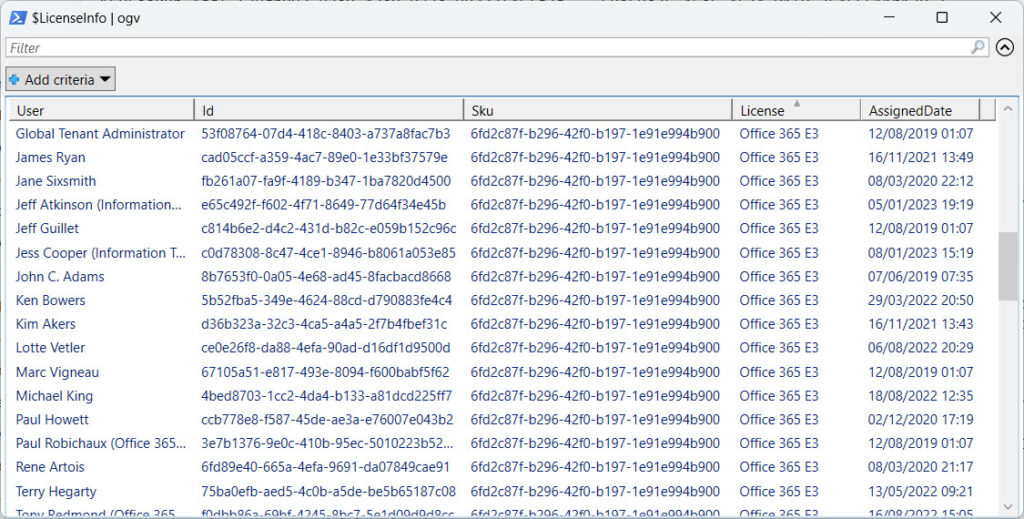
Task: Select the Michael King row
Action: coord(501,396)
